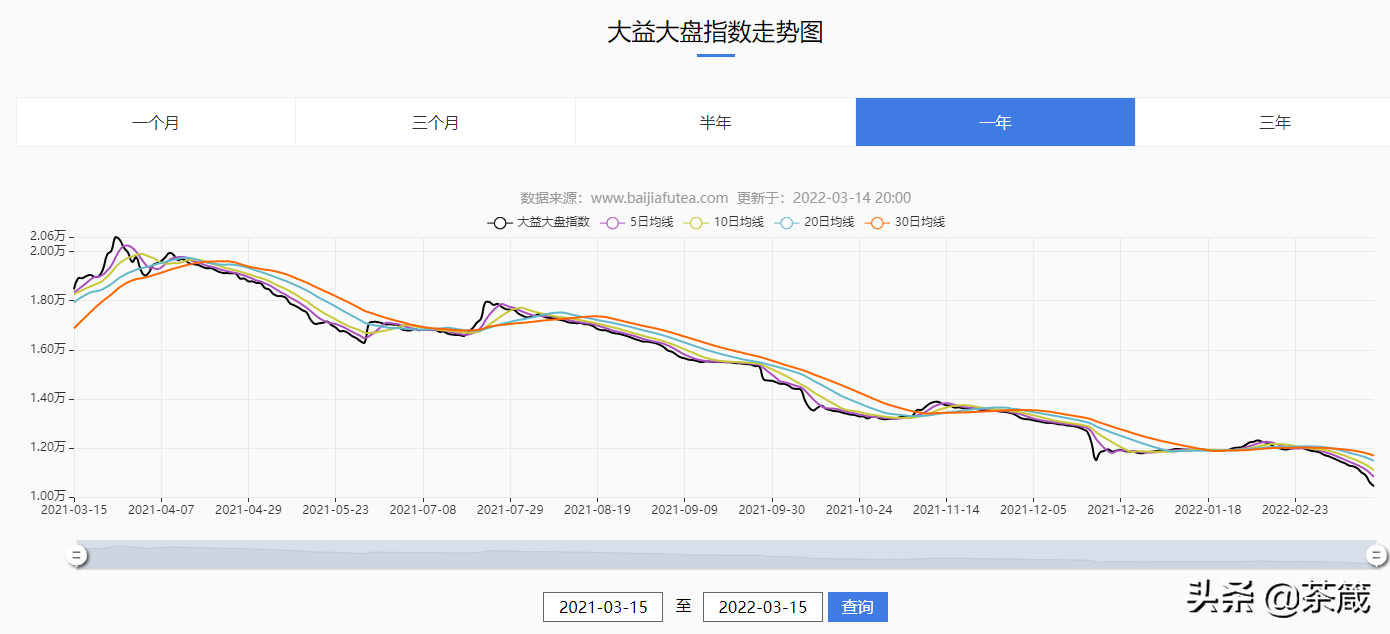This screenshot has height=634, width=1390.
Task: Click the data zoom range bar
Action: [x=726, y=556]
